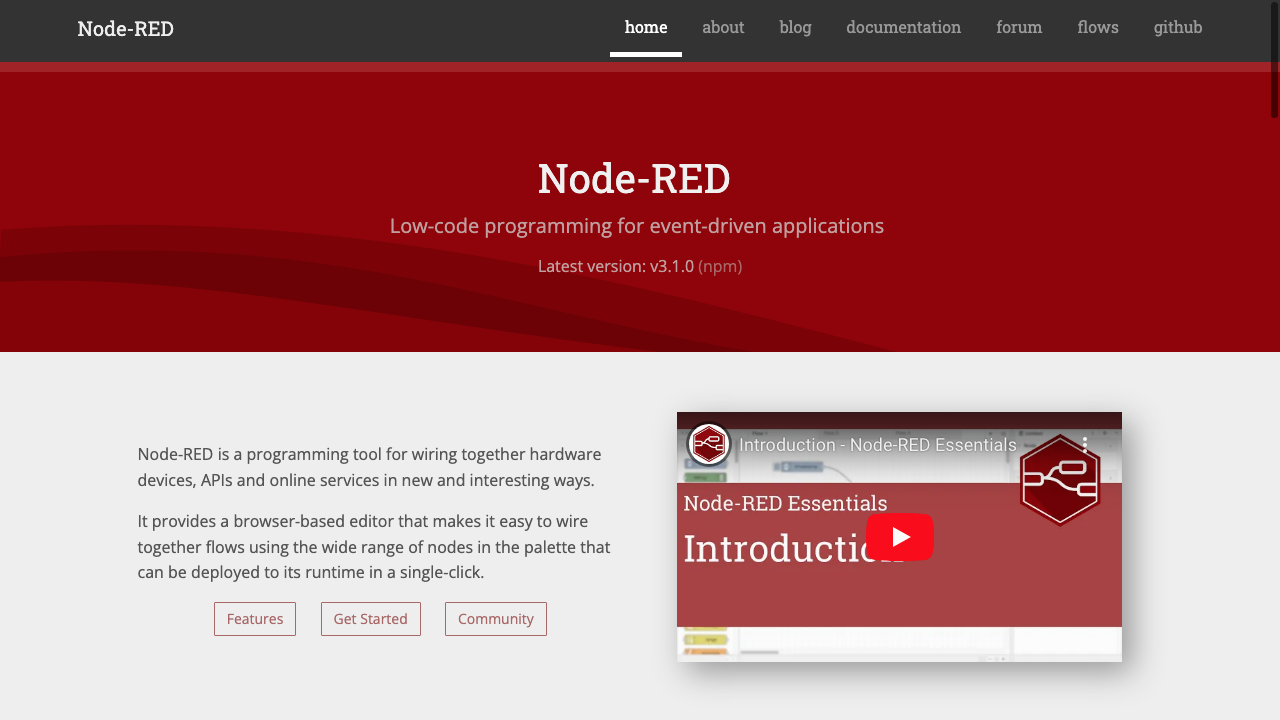The width and height of the screenshot is (1280, 720).
Task: Open the github page from the navbar
Action: 1178,27
